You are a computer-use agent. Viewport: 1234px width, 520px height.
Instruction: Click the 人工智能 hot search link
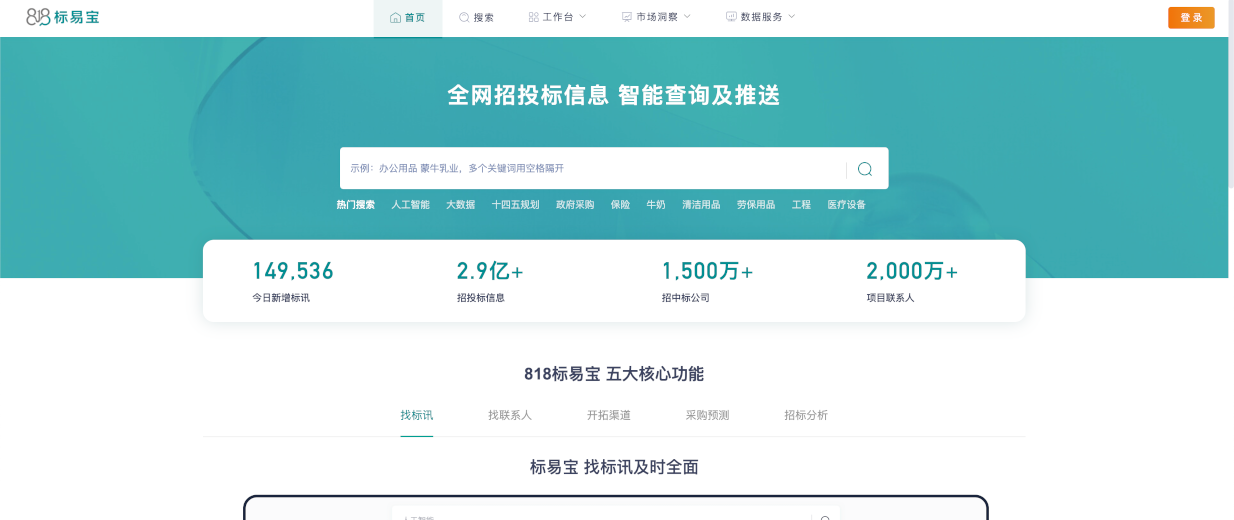(410, 205)
